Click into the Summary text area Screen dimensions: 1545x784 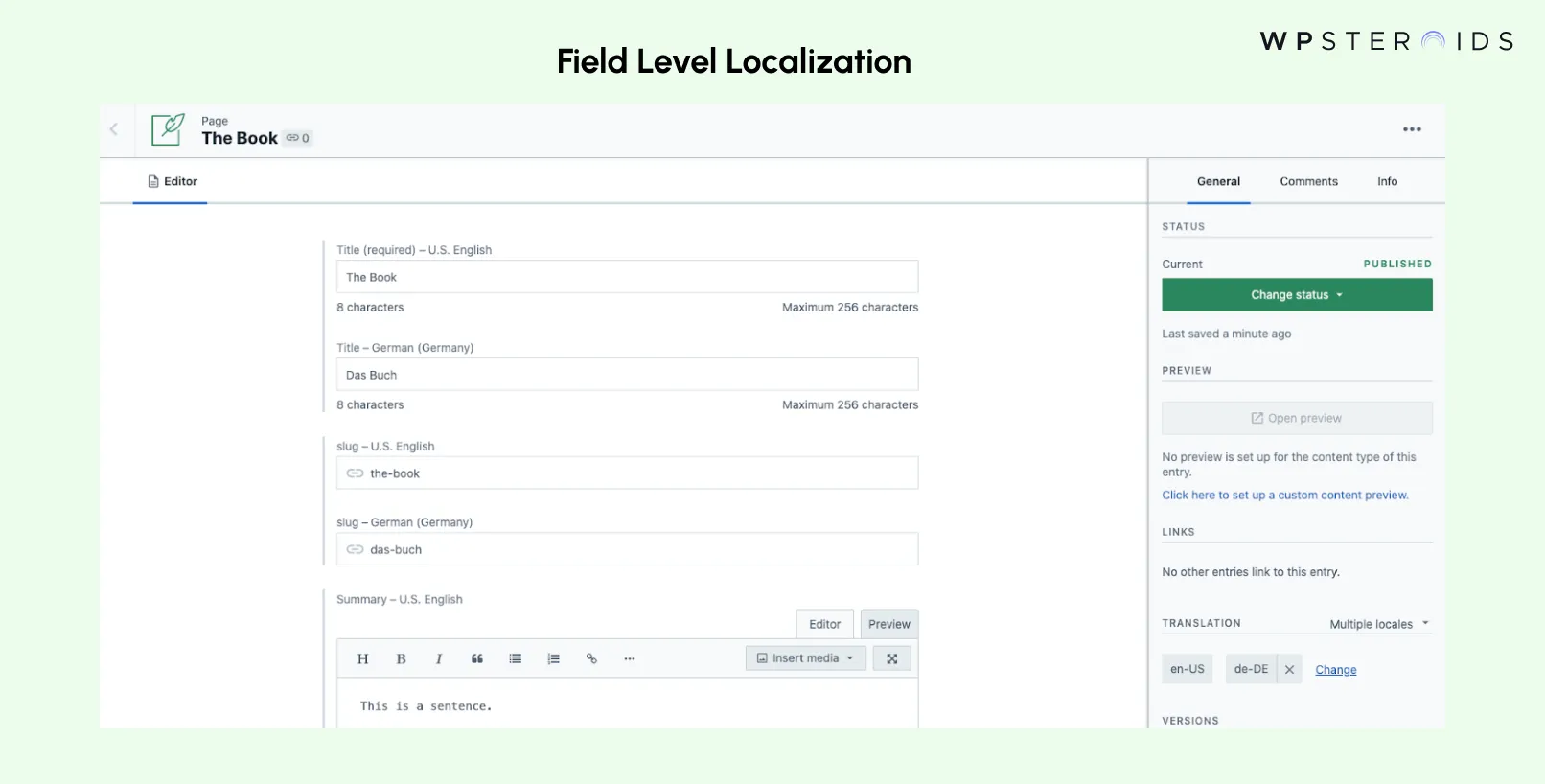[x=627, y=704]
